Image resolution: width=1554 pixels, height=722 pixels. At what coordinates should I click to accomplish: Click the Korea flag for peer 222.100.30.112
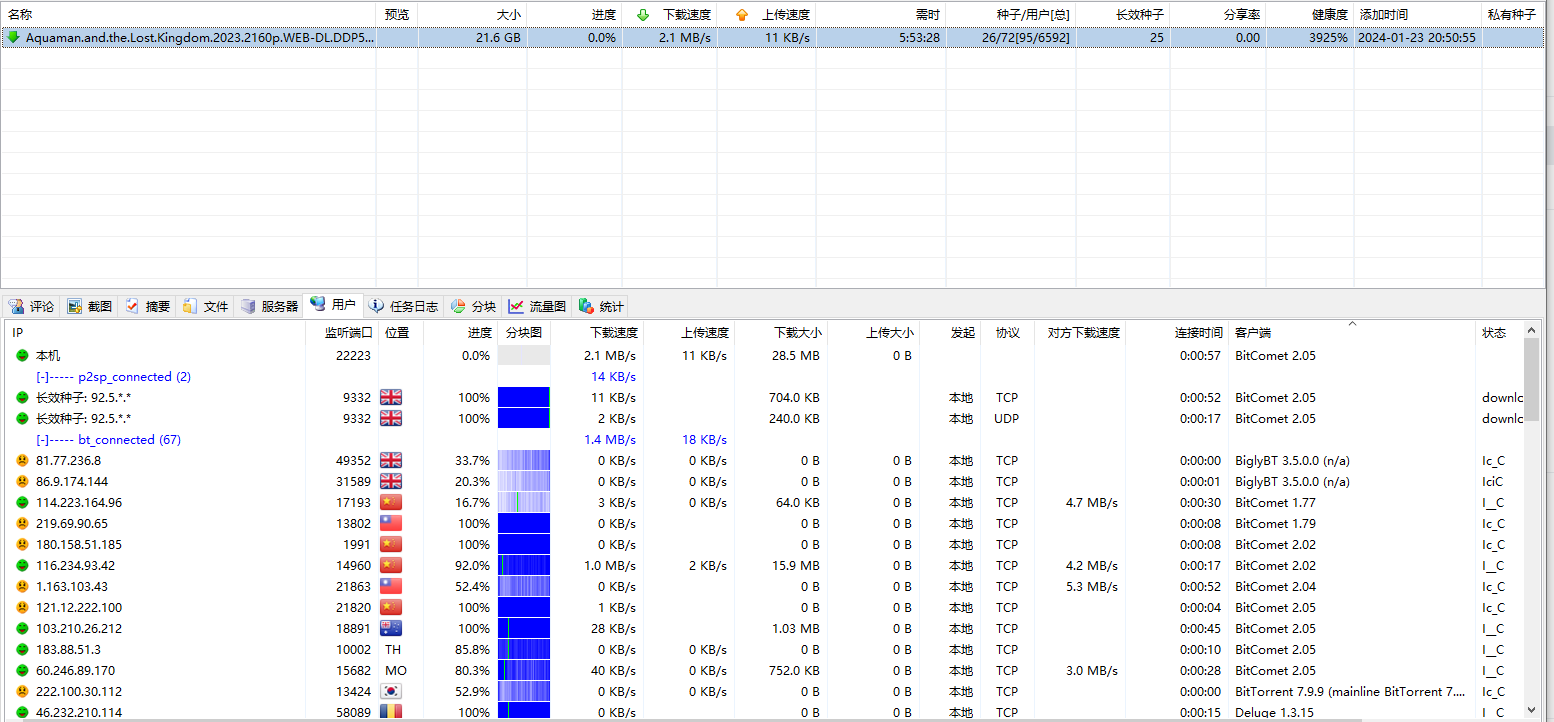tap(391, 692)
